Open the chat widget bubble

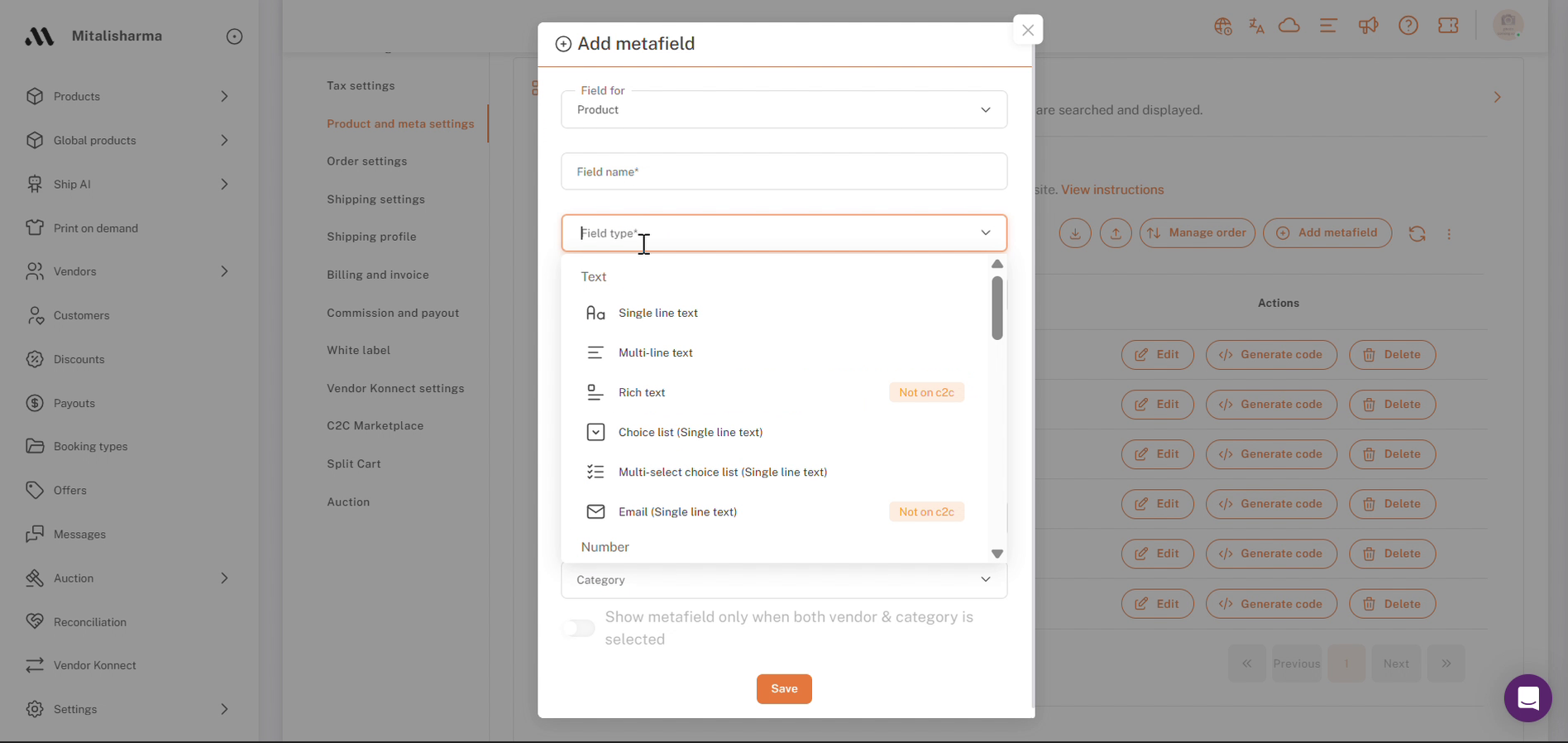1527,698
